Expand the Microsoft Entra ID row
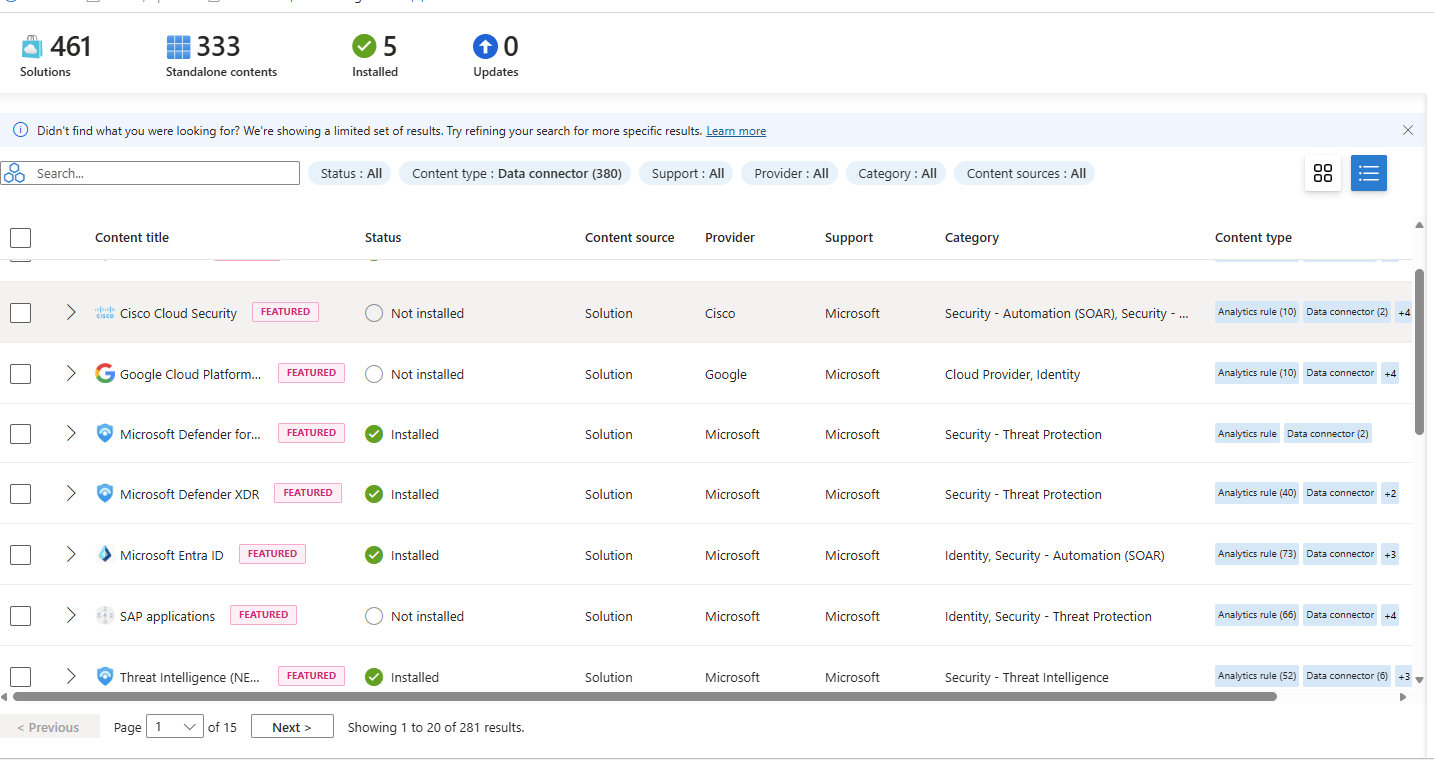The image size is (1434, 760). pos(71,554)
